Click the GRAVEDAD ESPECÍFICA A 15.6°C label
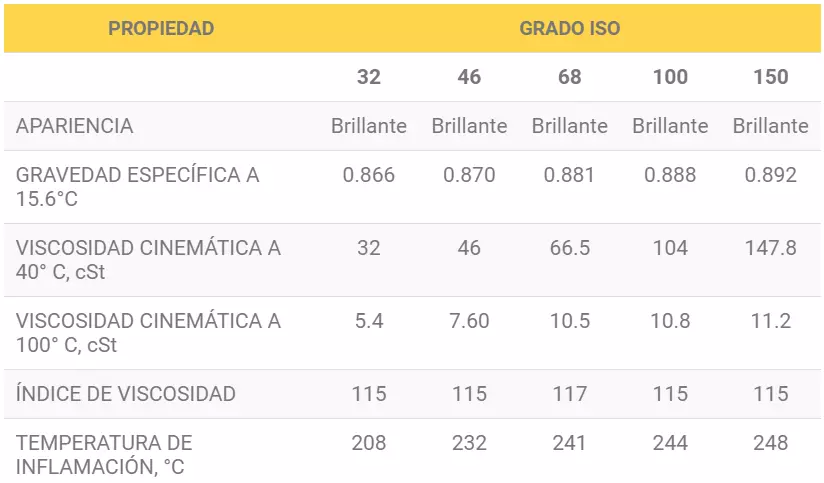This screenshot has height=483, width=824. (137, 187)
